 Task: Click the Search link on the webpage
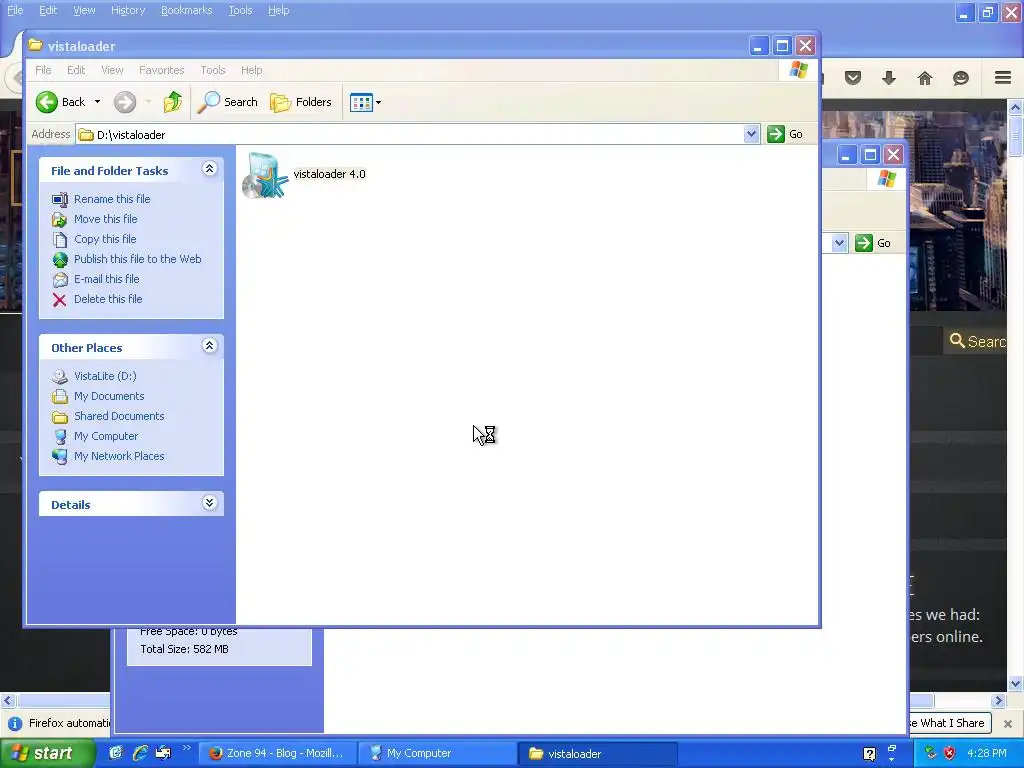tap(978, 341)
